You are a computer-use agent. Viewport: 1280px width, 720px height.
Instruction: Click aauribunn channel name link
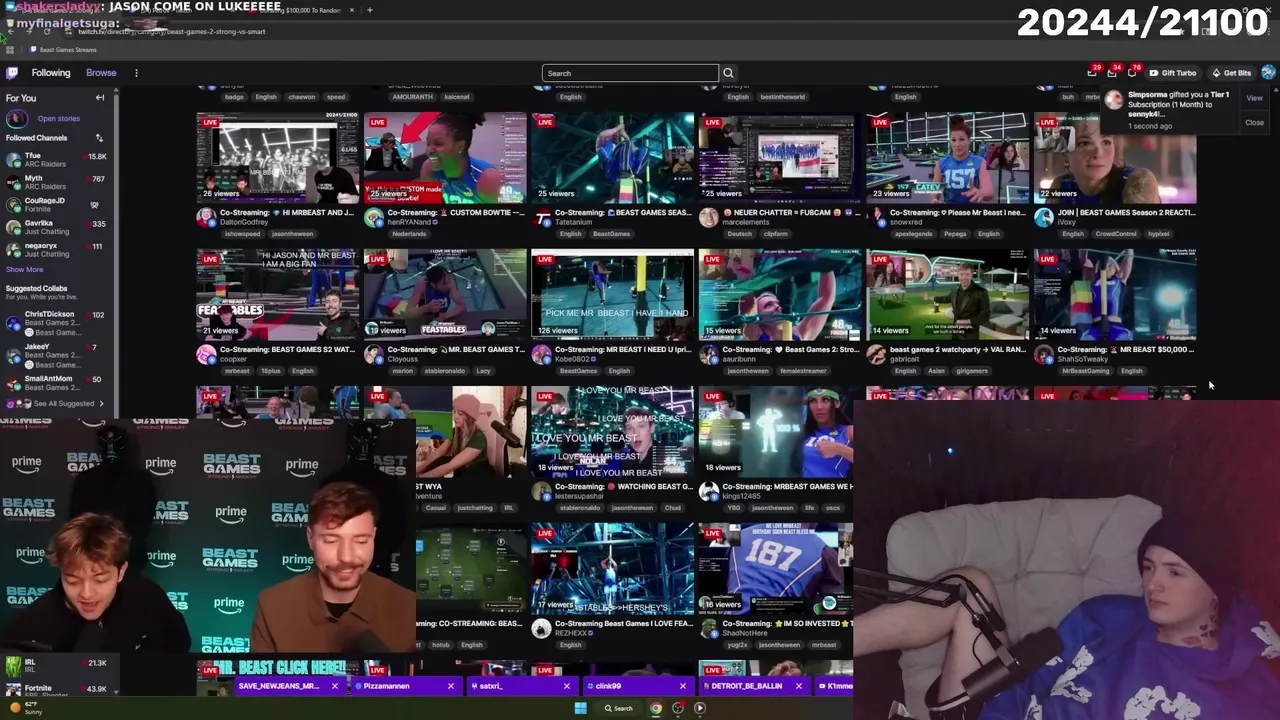click(x=739, y=359)
